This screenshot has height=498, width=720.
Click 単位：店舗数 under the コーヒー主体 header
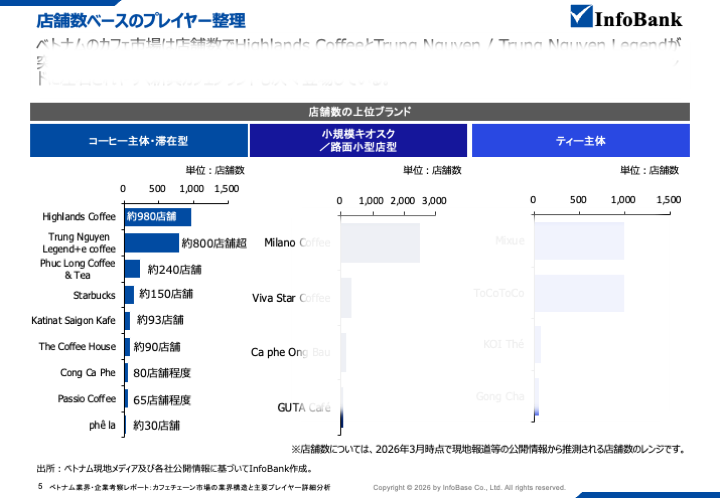(x=215, y=170)
